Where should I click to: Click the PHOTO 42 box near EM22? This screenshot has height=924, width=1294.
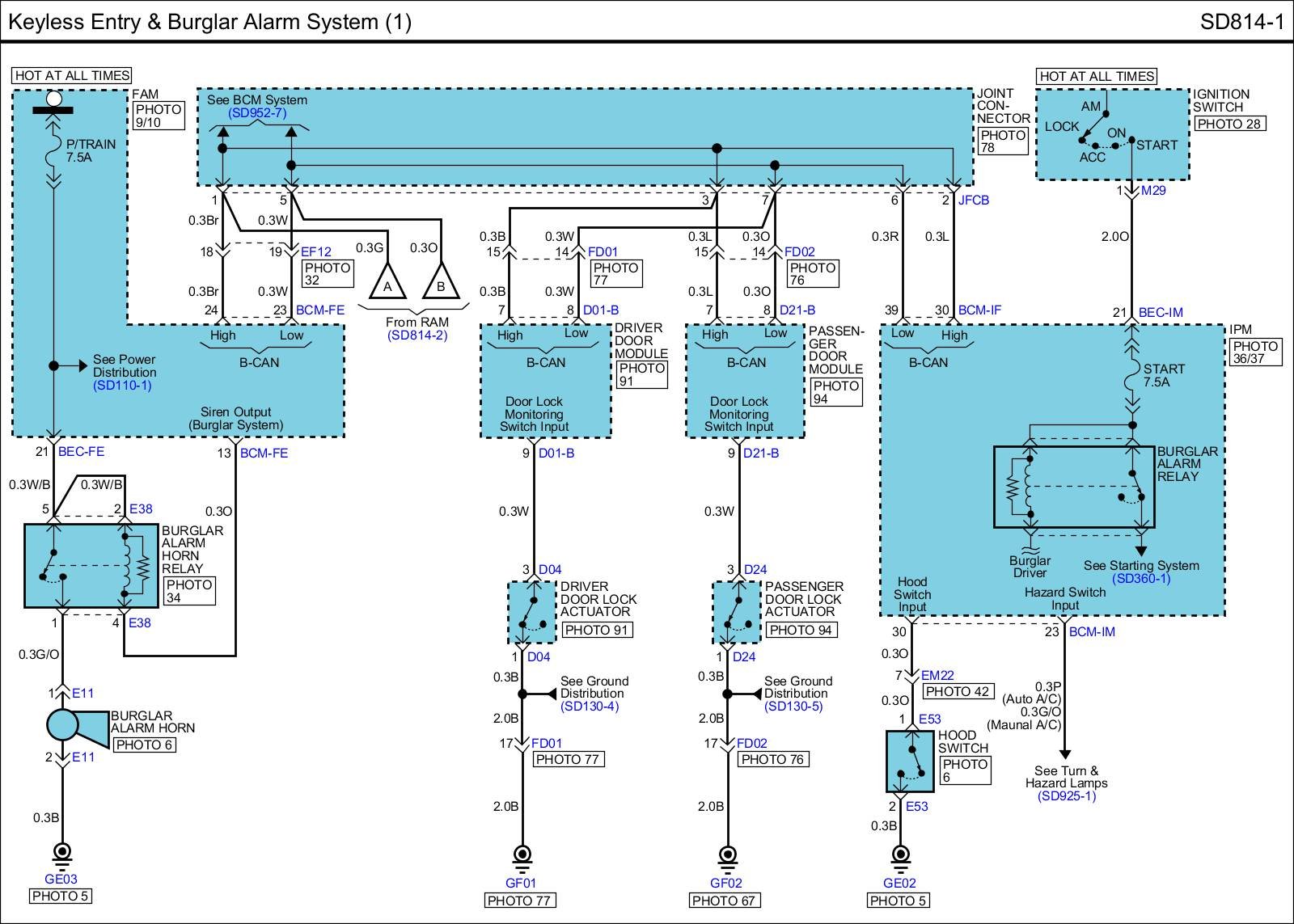coord(958,691)
